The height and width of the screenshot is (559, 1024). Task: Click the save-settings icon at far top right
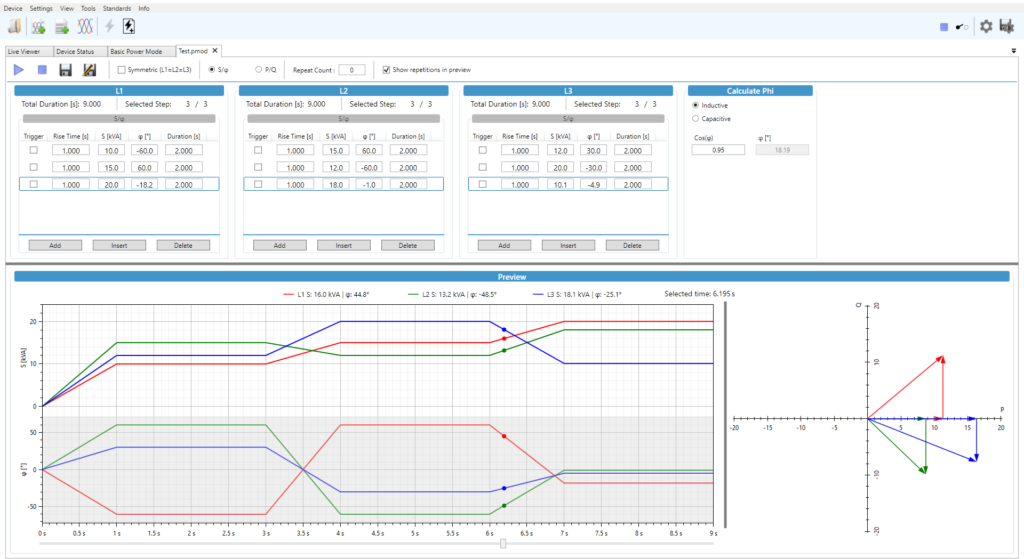(1007, 27)
